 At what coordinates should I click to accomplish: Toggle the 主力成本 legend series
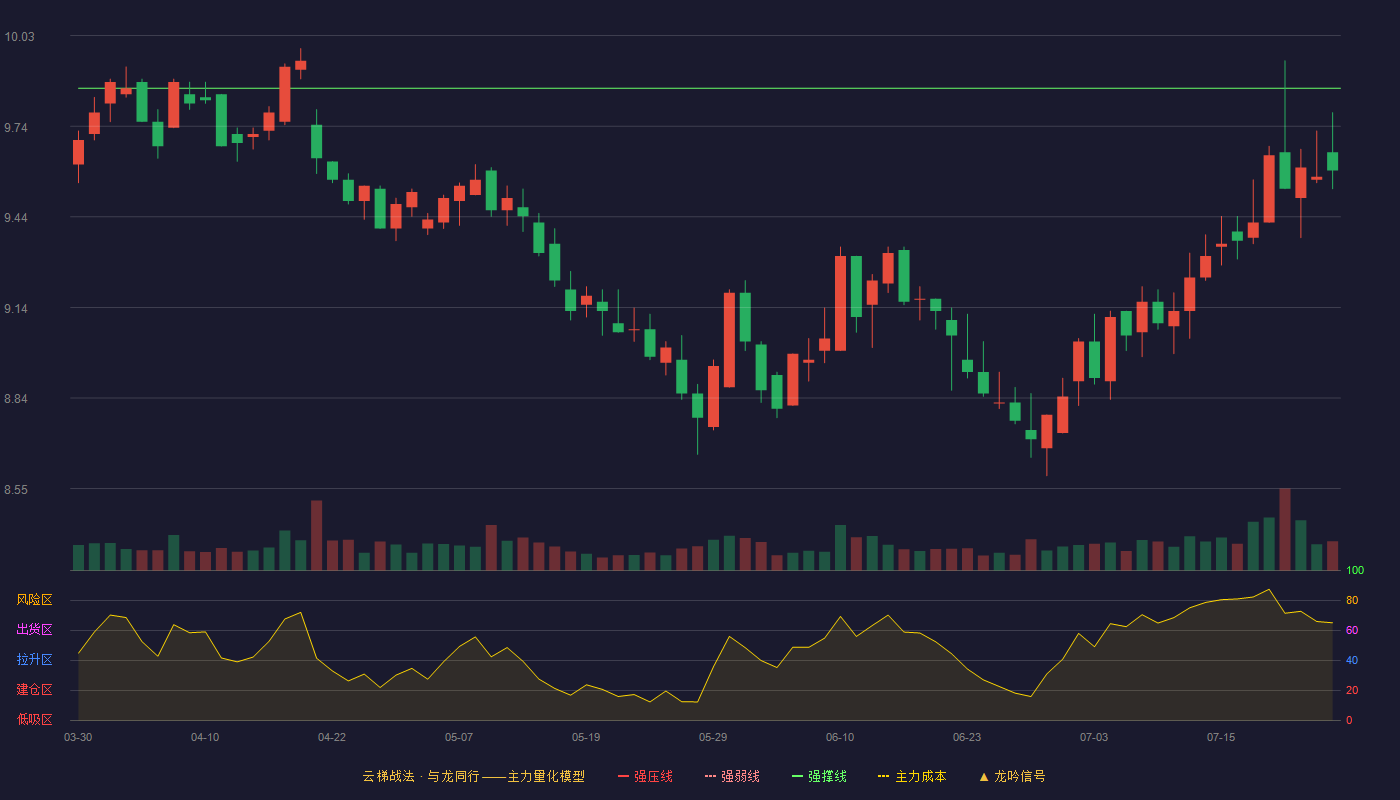point(912,776)
